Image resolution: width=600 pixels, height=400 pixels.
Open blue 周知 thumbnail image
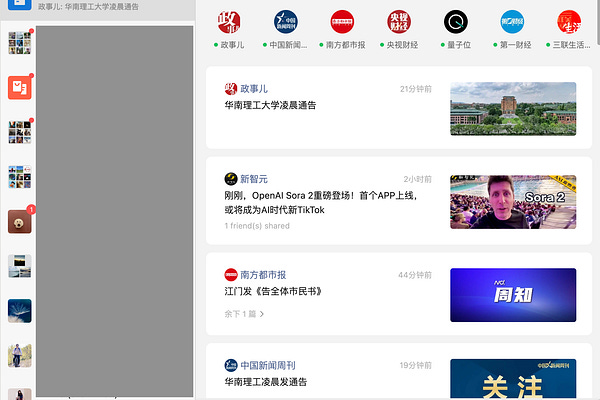tap(513, 295)
